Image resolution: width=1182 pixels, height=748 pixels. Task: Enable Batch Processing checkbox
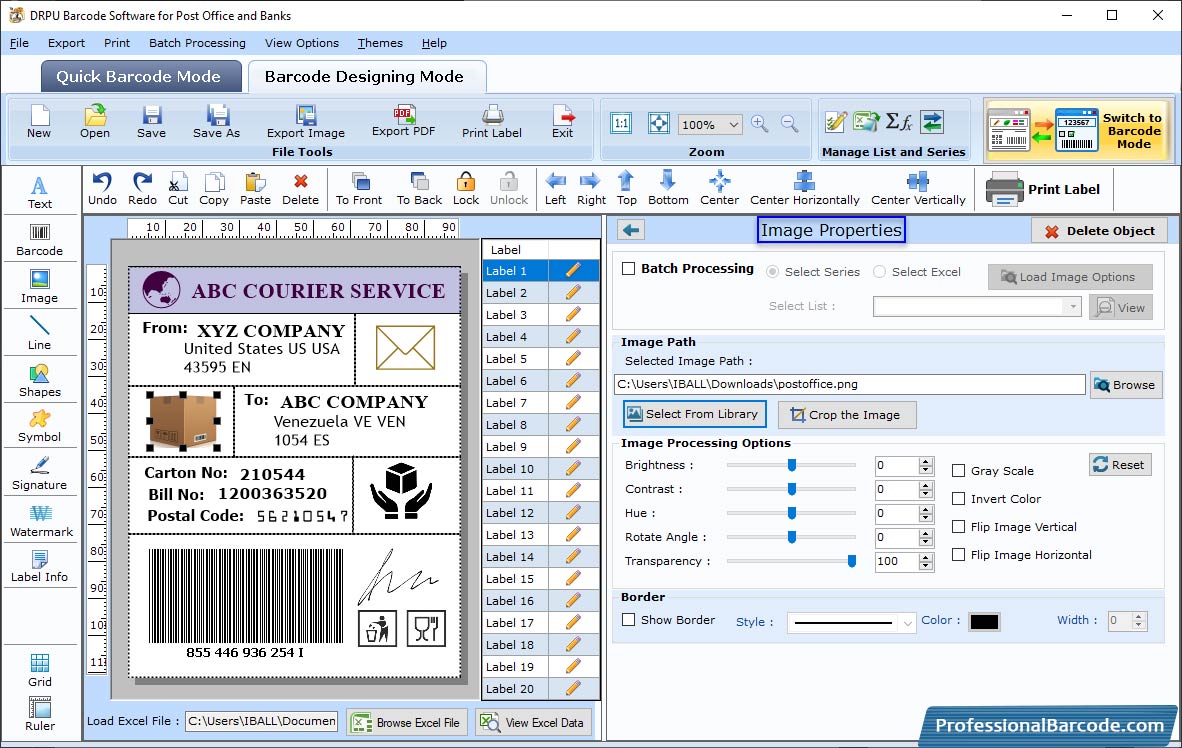point(629,268)
